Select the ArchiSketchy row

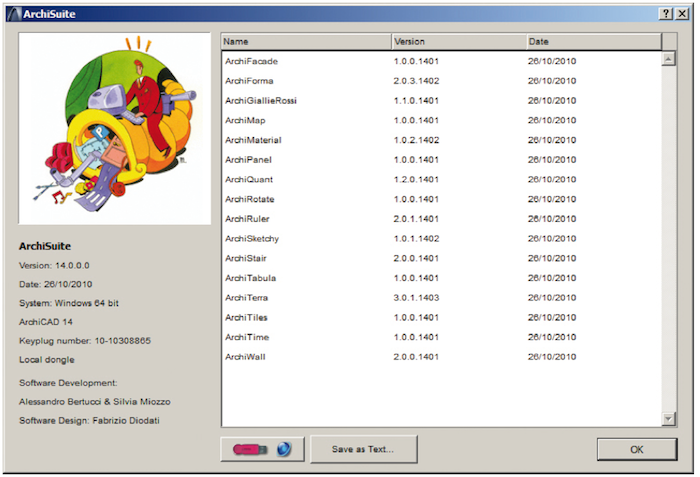click(x=441, y=238)
